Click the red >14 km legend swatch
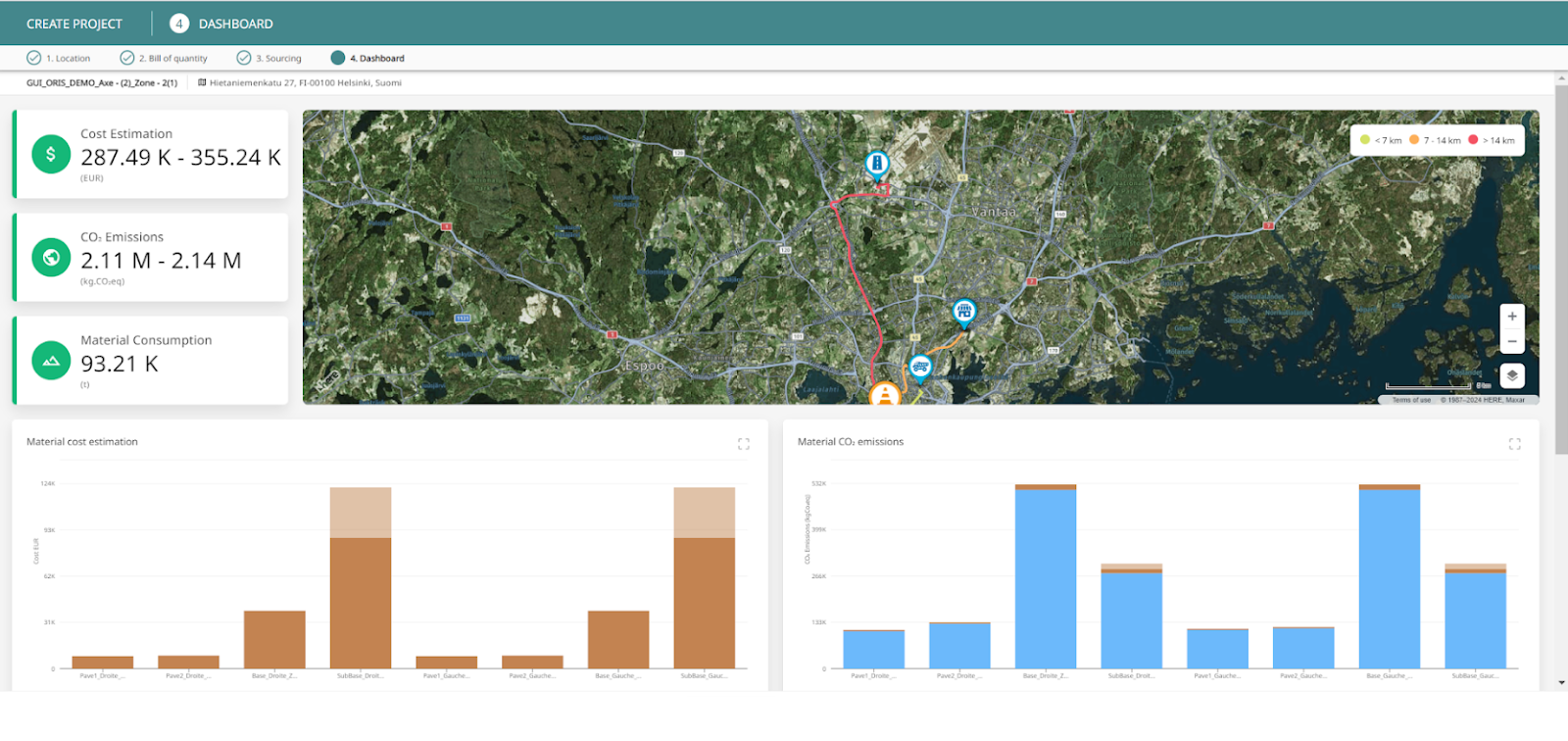The image size is (1568, 741). 1473,140
